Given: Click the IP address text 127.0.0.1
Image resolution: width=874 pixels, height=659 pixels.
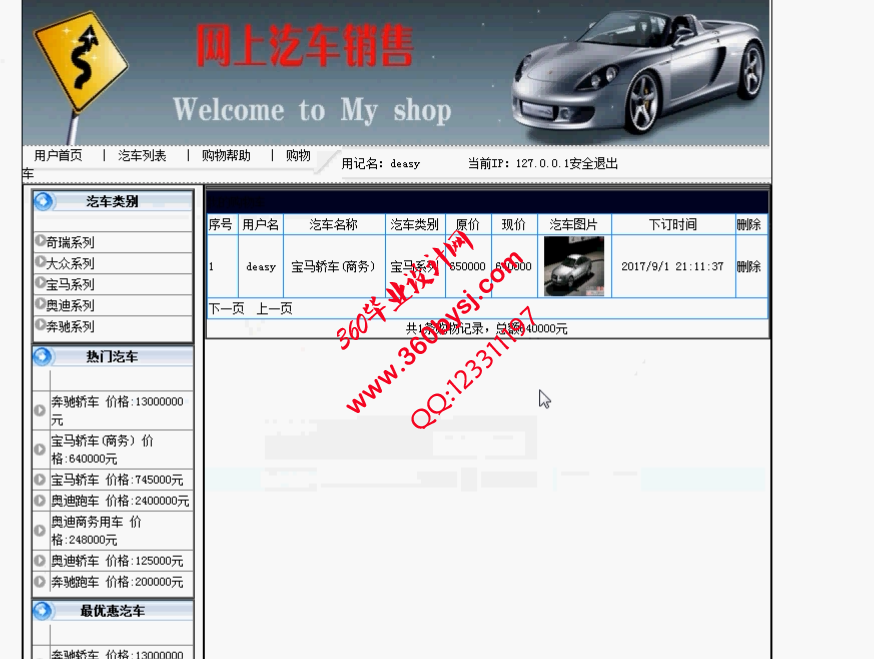Looking at the screenshot, I should pyautogui.click(x=543, y=163).
